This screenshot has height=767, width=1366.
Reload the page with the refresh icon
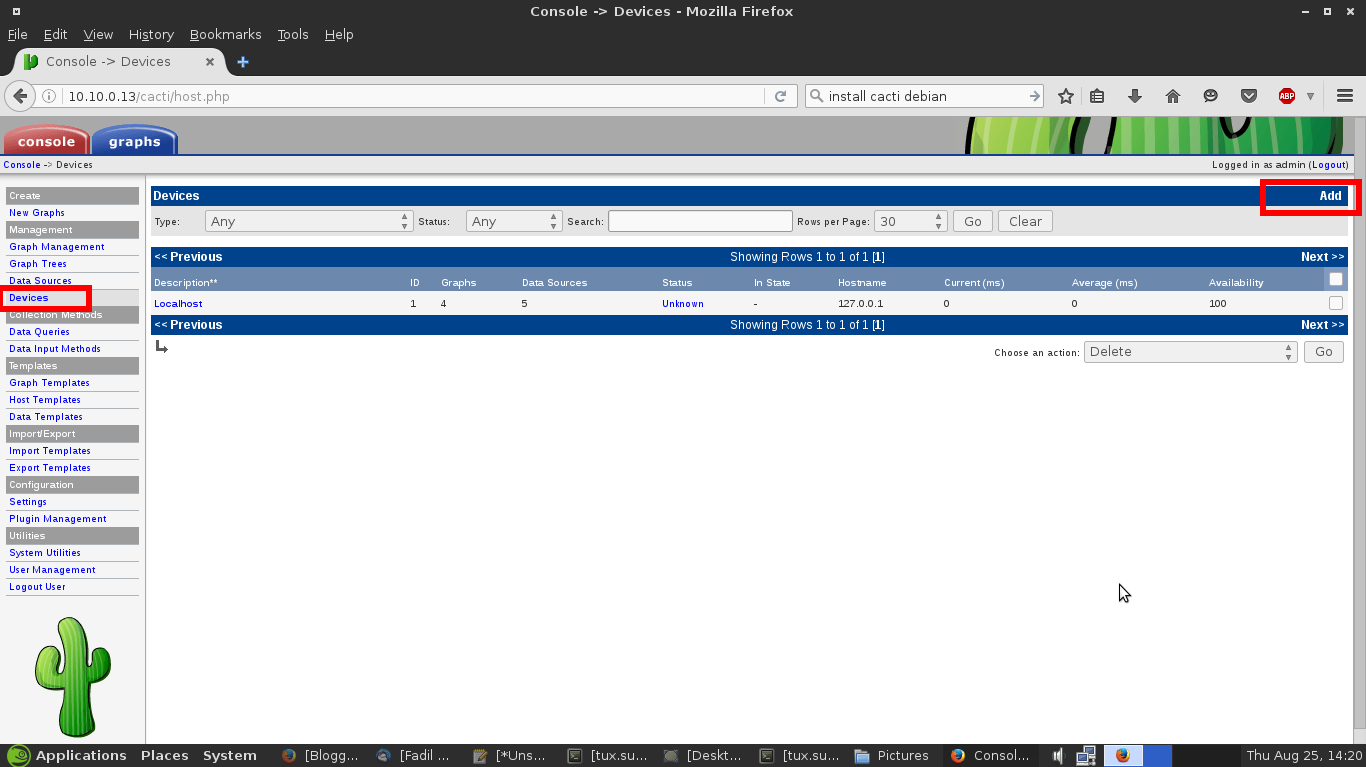point(781,96)
